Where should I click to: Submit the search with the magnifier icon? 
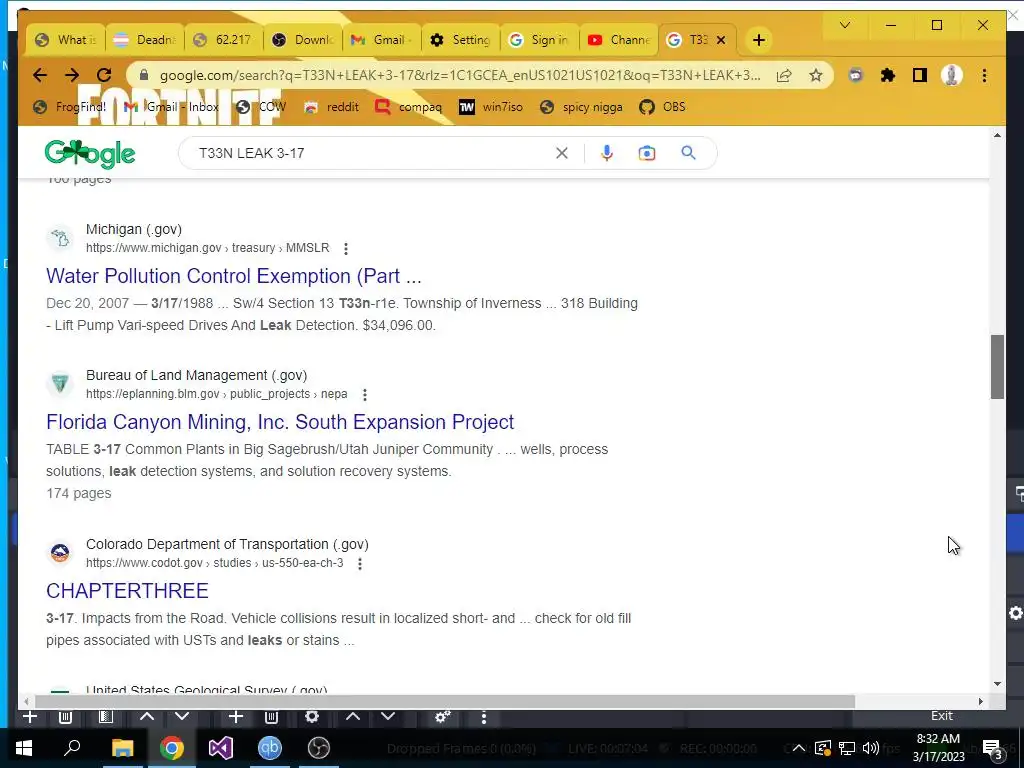(x=688, y=153)
